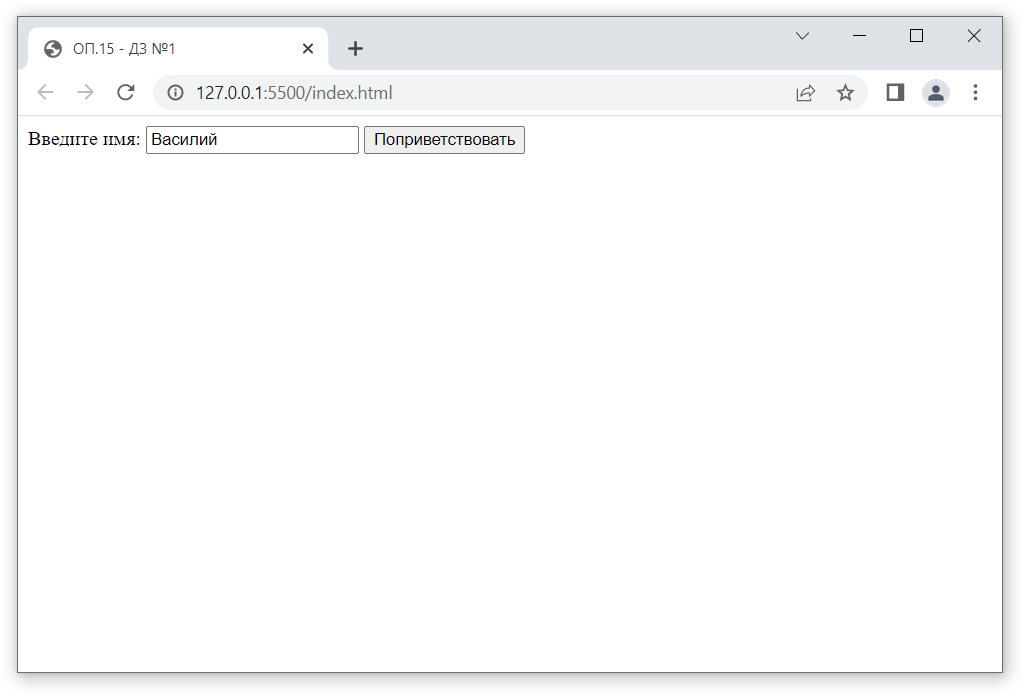
Task: Open a new tab with plus button
Action: coord(355,49)
